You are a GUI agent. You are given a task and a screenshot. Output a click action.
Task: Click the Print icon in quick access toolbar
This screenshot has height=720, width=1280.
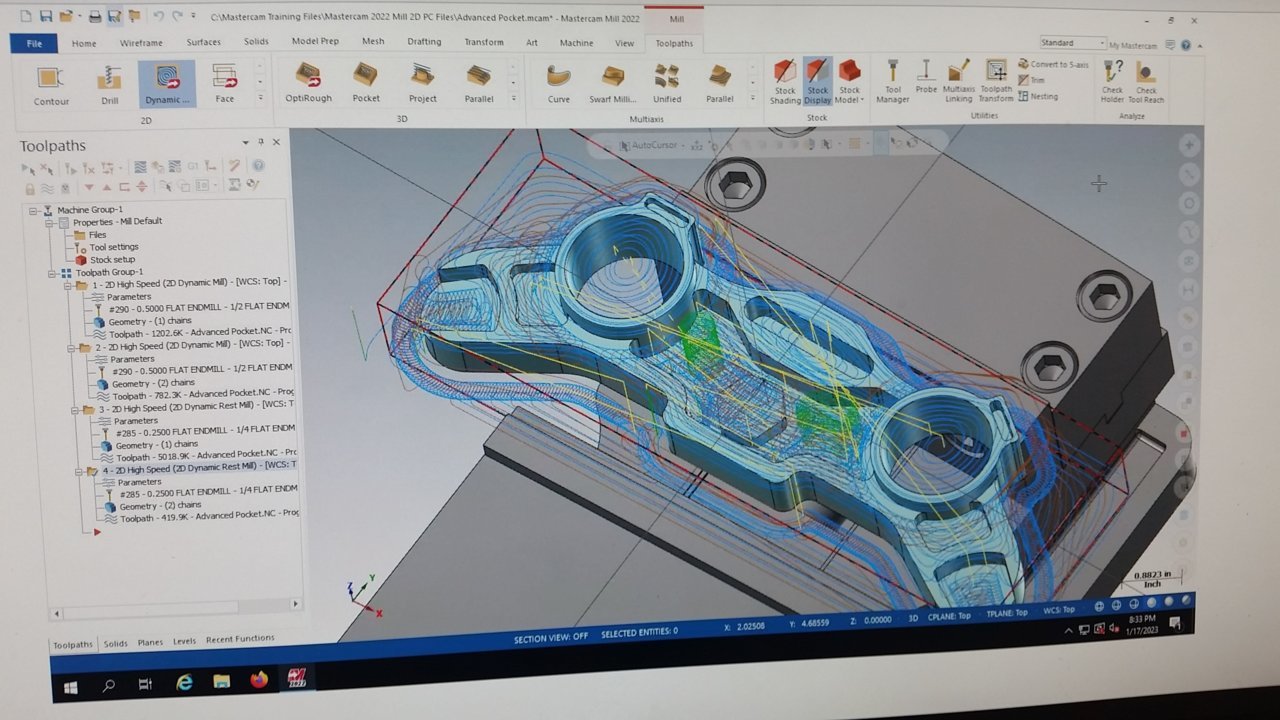94,16
